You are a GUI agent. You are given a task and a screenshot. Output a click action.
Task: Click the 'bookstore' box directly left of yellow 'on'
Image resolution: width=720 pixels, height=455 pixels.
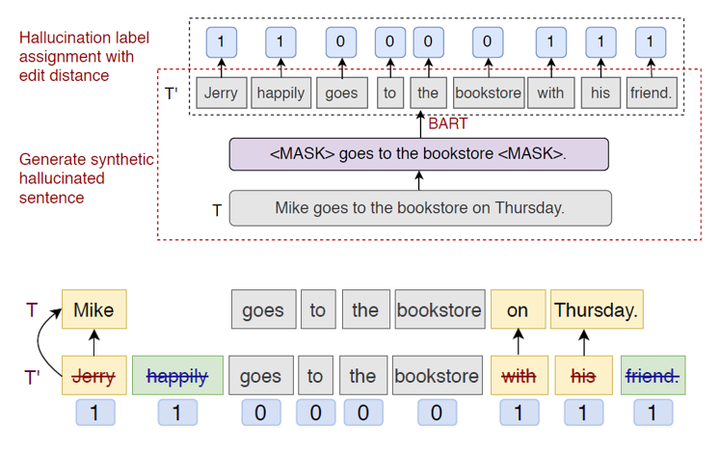(x=440, y=309)
